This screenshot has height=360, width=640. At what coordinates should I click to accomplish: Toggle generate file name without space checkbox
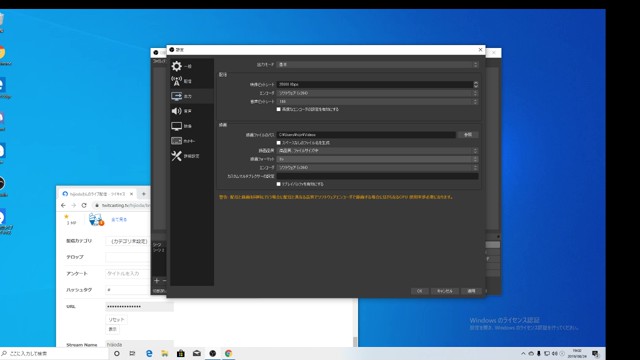point(279,143)
